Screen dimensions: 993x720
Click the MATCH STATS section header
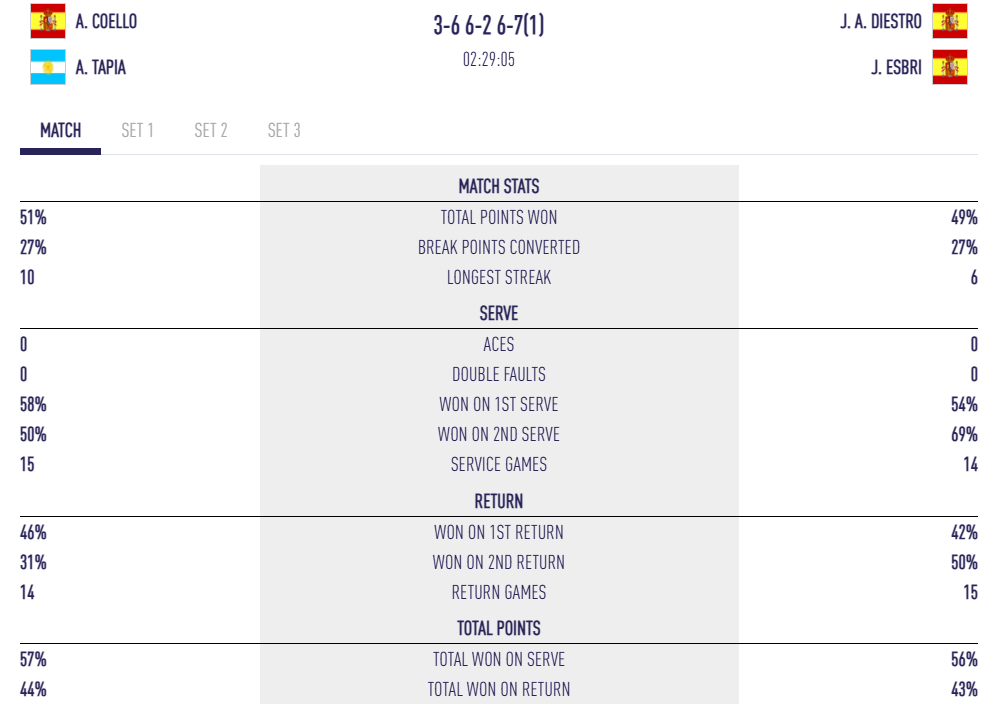pos(499,187)
